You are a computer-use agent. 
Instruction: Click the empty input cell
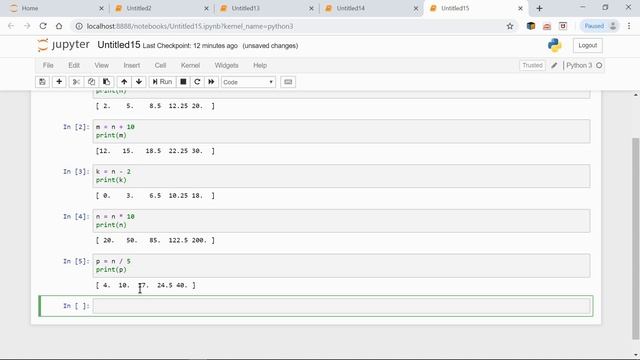(341, 306)
